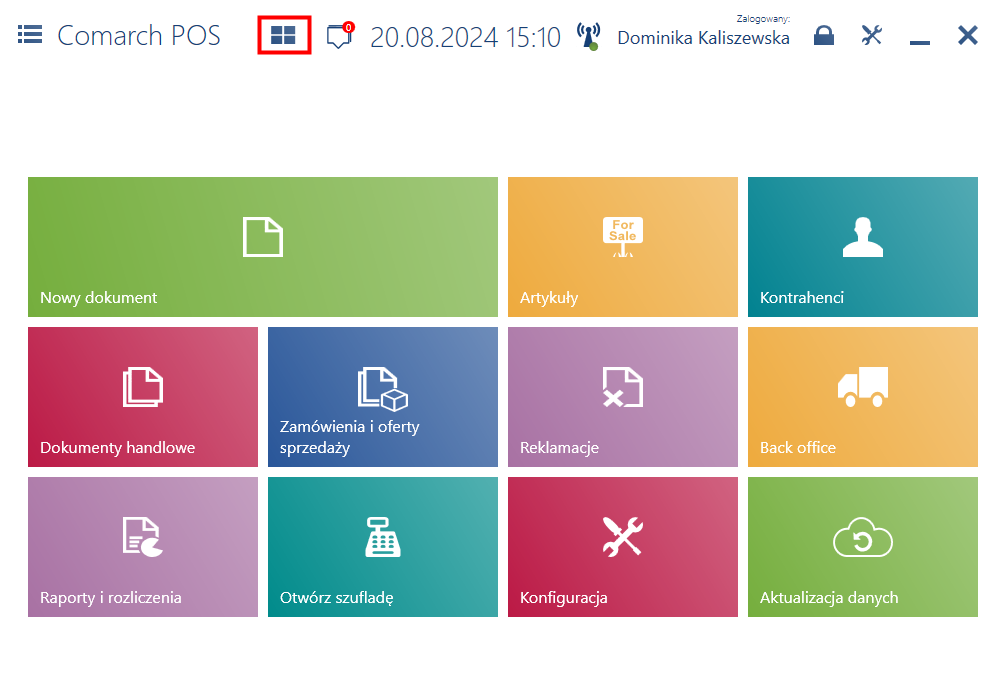Click the Otwórz szufladę tile
The width and height of the screenshot is (995, 676).
(383, 547)
